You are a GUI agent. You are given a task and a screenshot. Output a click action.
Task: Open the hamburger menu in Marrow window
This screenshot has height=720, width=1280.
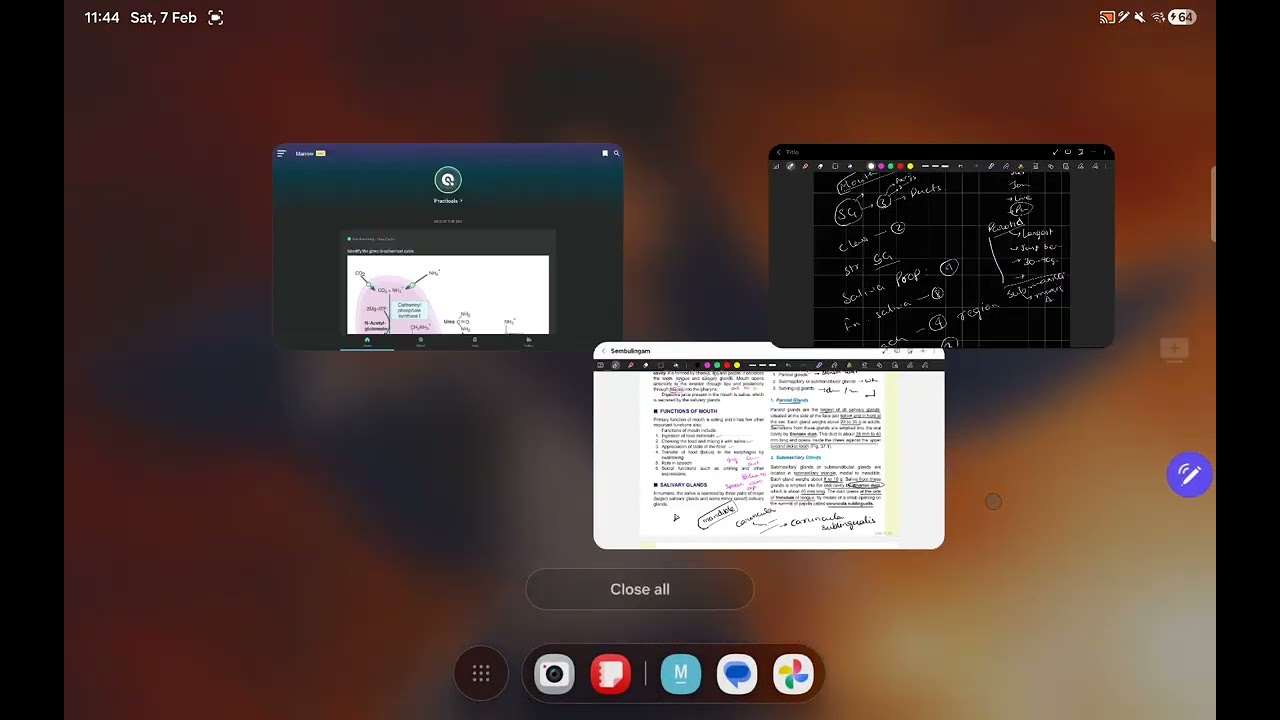click(281, 153)
